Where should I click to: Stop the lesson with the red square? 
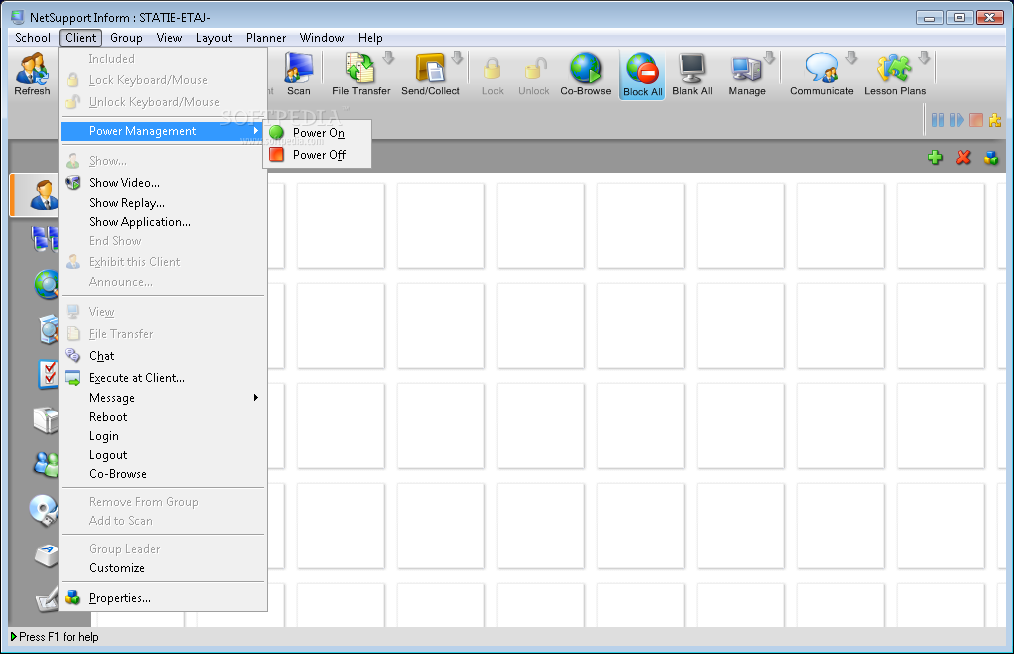976,120
